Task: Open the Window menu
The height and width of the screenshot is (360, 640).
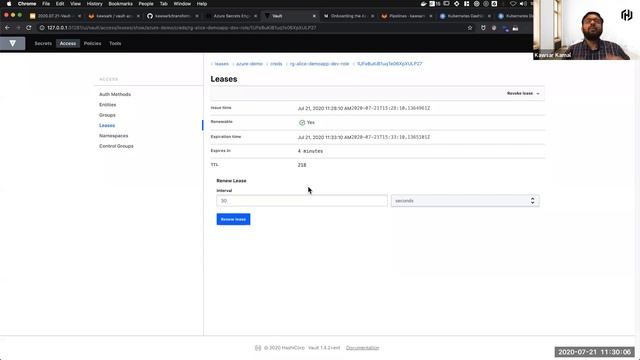Action: (x=182, y=4)
